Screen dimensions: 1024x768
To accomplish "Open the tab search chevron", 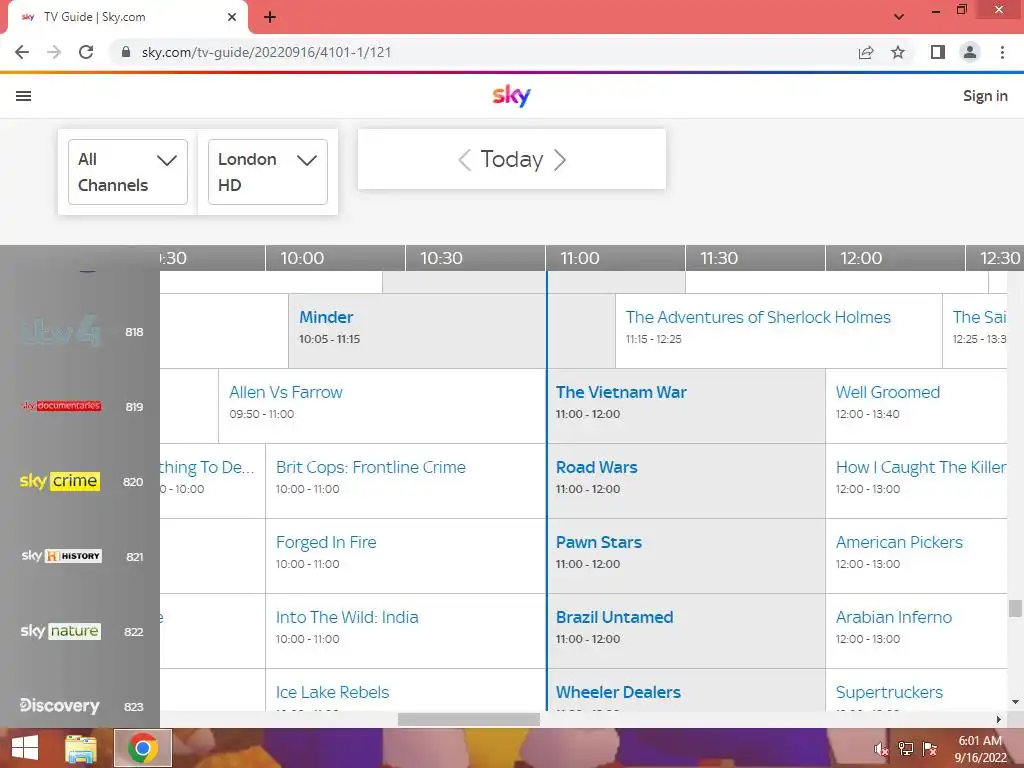I will (899, 17).
